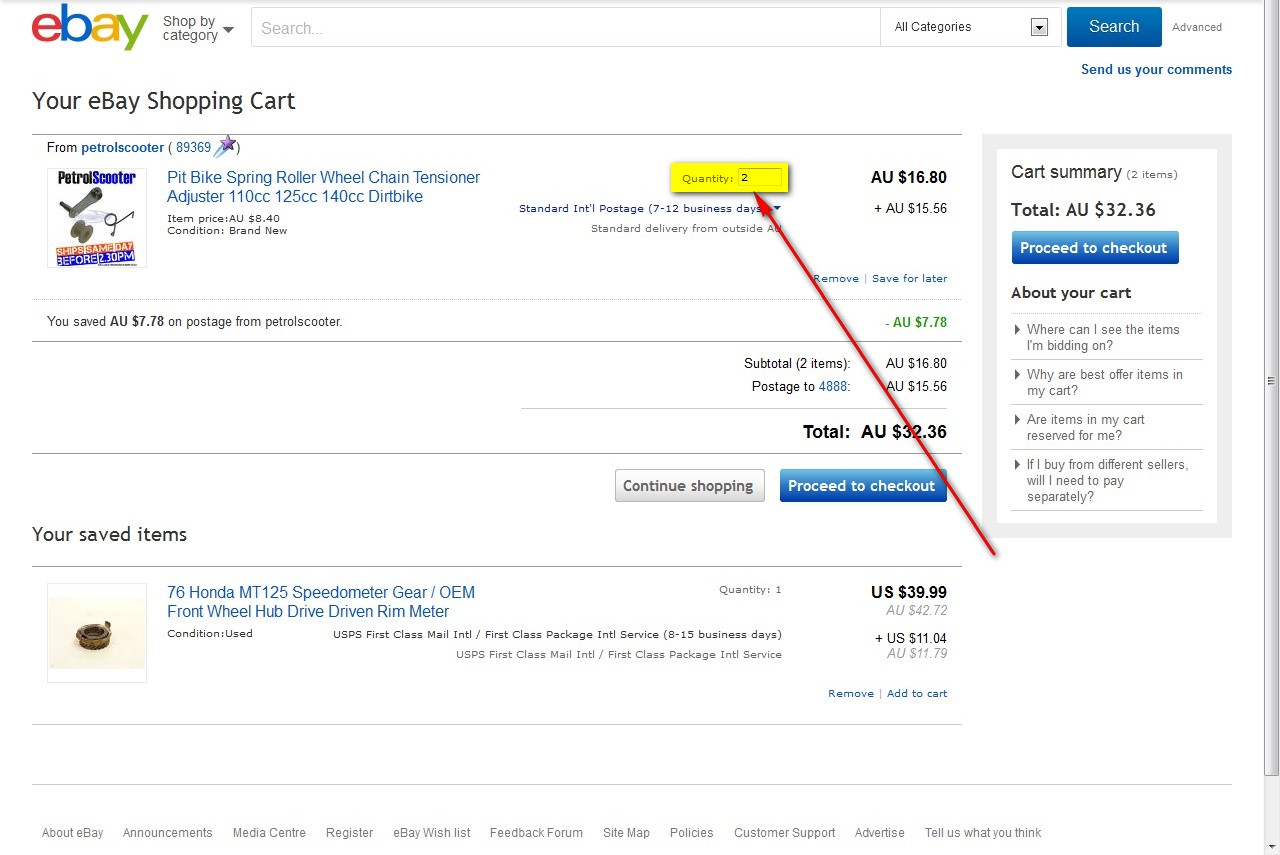
Task: Click the Continue shopping button
Action: coord(689,486)
